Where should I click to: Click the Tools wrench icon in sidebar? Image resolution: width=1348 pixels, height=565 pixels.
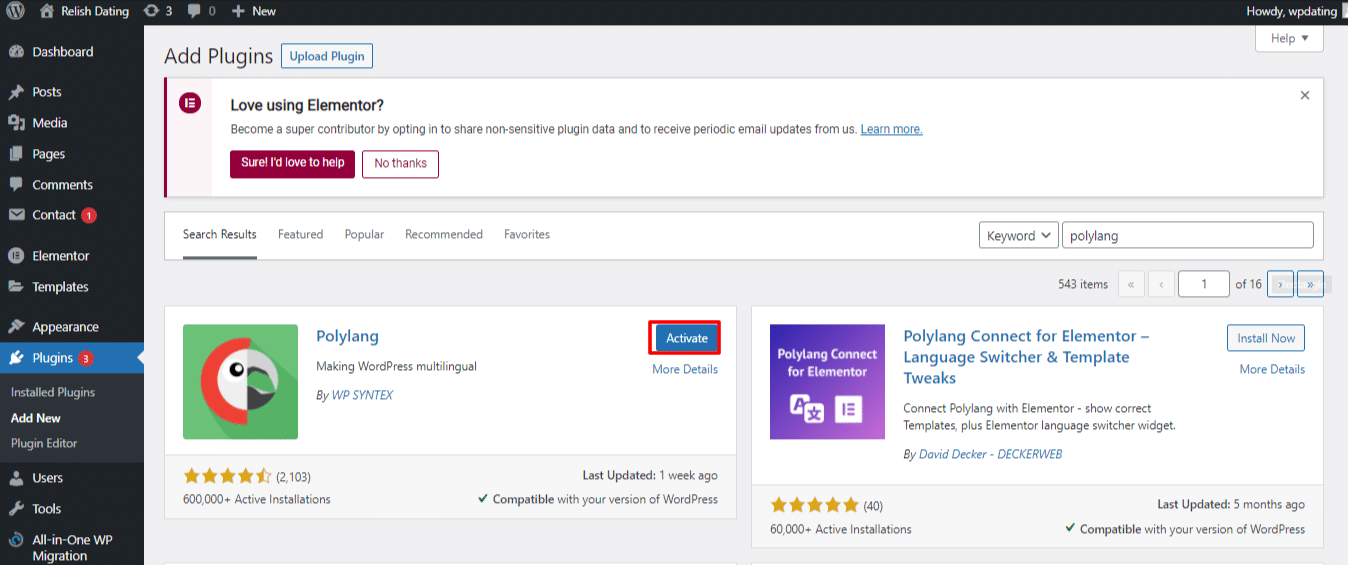16,509
